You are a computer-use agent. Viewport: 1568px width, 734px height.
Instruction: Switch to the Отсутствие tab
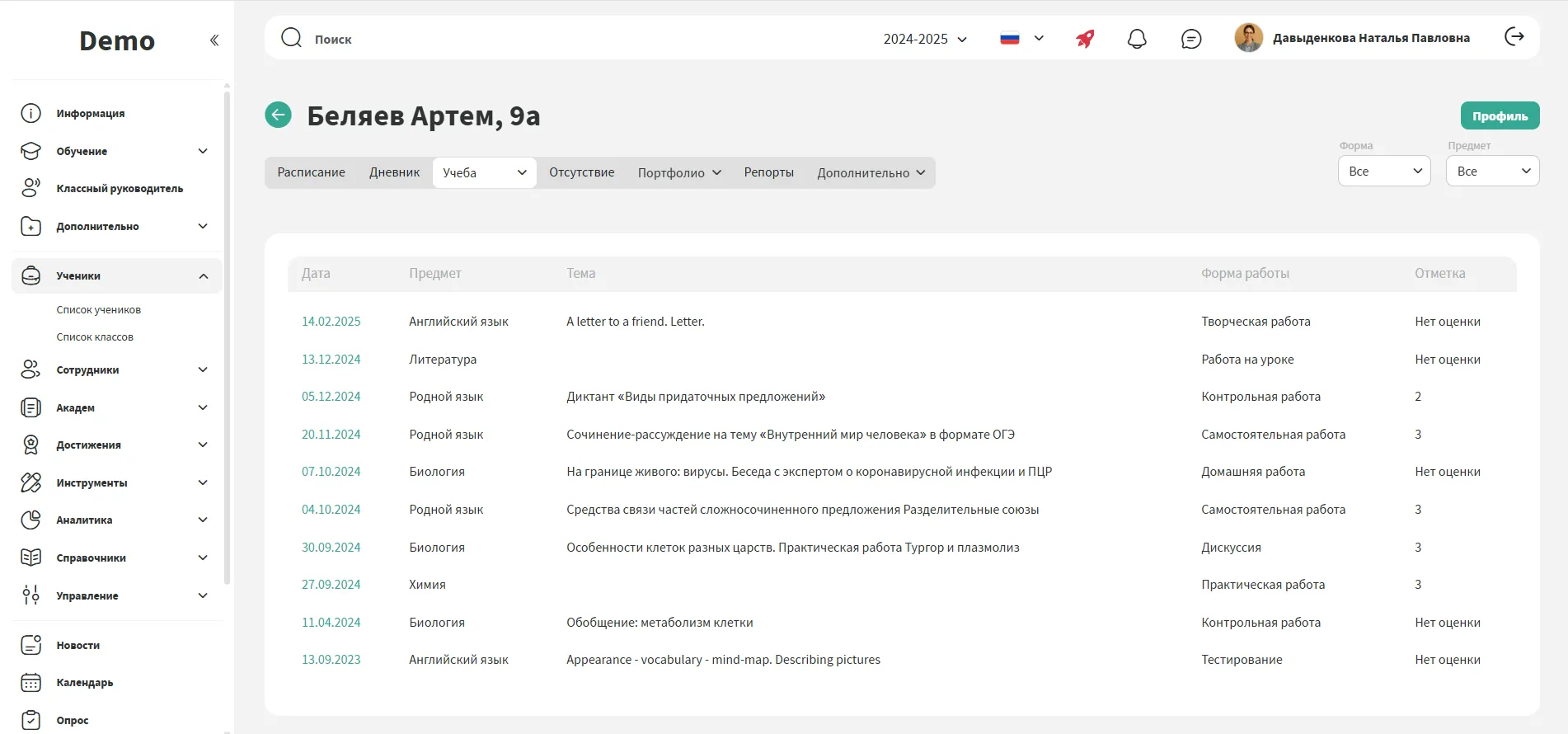[581, 172]
